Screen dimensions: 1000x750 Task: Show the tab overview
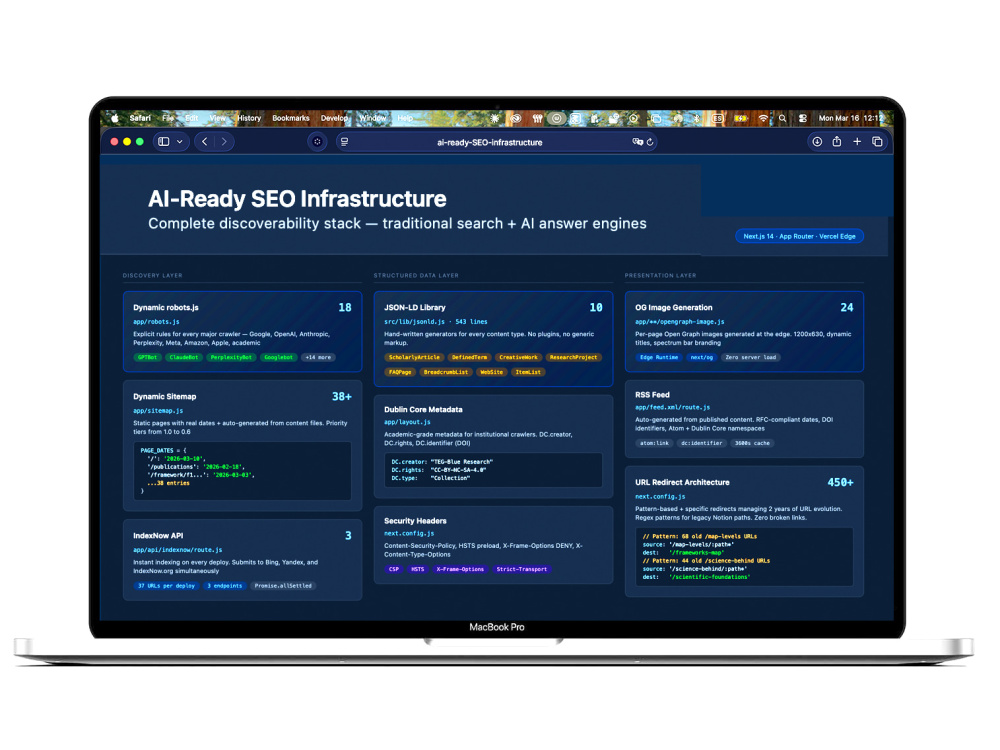click(877, 142)
